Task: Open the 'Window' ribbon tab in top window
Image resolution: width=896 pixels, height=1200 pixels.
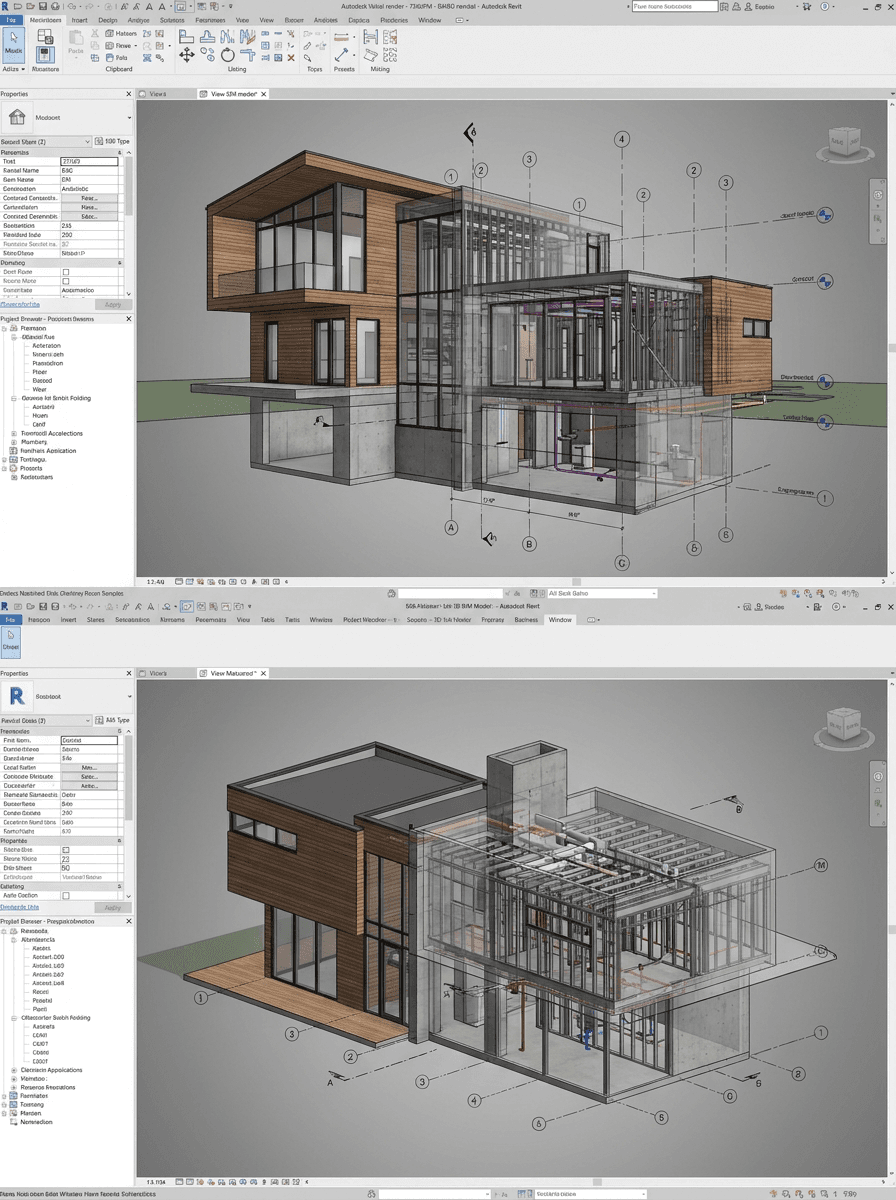Action: pos(429,20)
